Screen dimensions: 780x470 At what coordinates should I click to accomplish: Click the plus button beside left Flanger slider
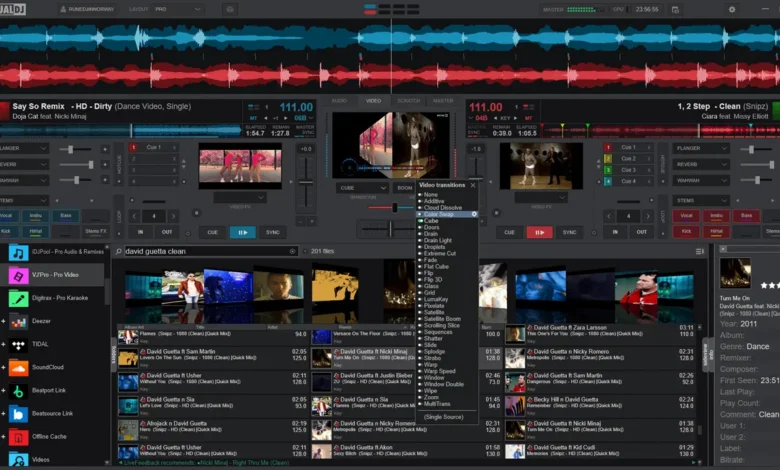105,149
